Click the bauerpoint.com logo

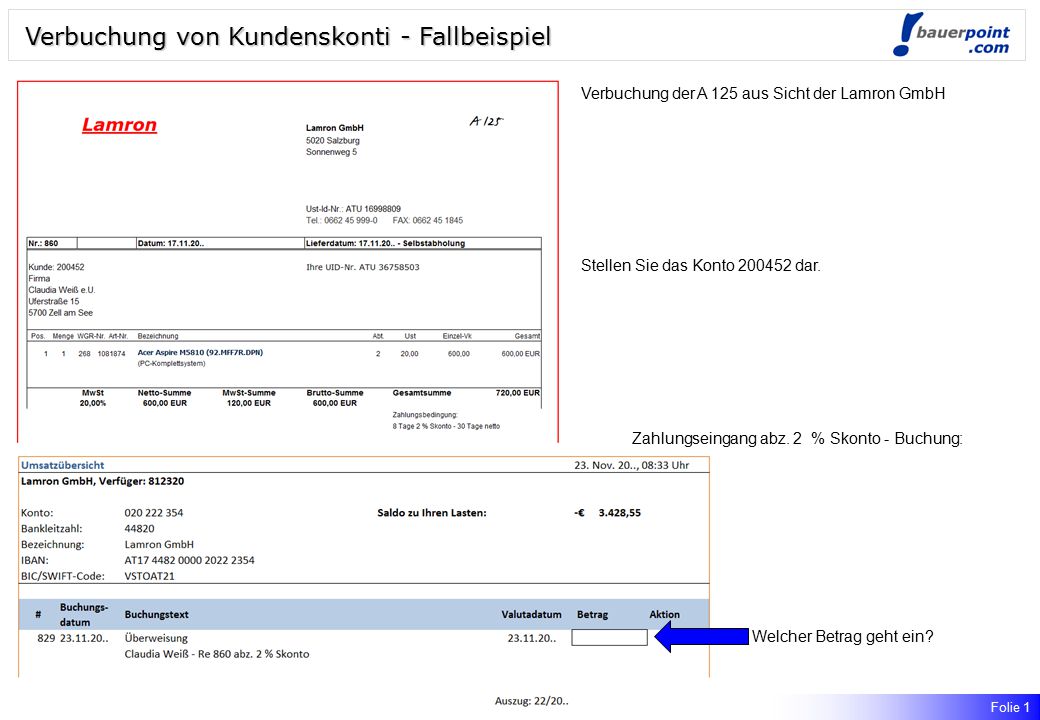coord(951,36)
